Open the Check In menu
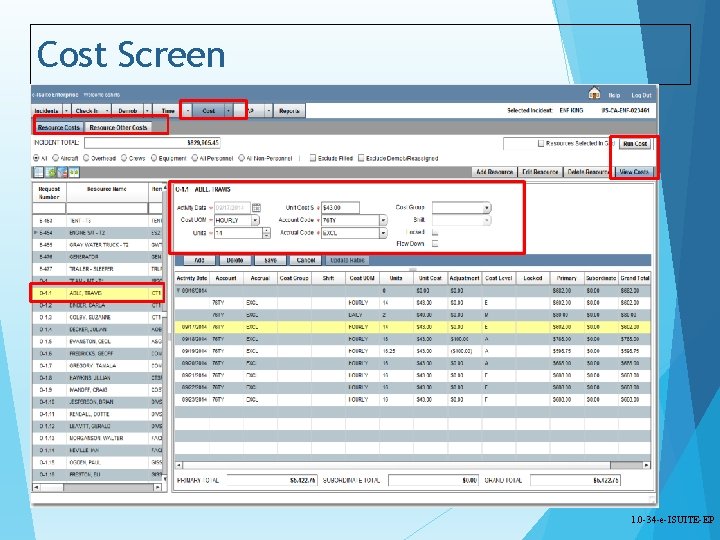720x540 pixels. (x=87, y=111)
